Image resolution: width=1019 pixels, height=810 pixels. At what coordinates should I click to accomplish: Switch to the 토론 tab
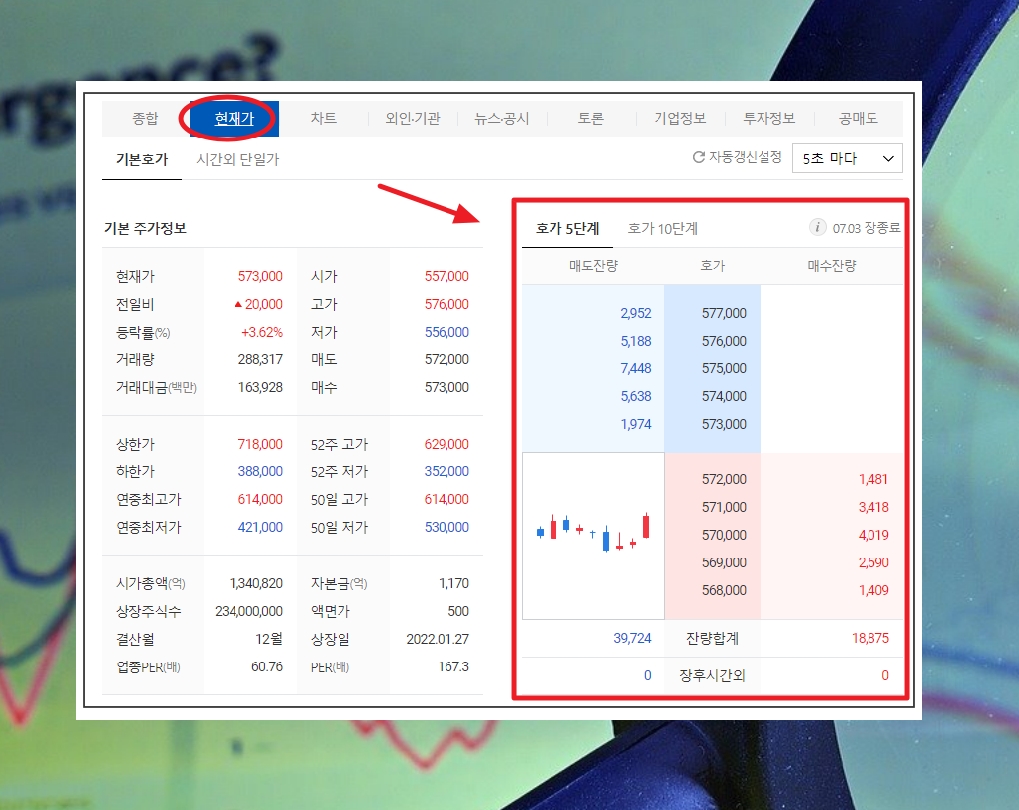(591, 118)
